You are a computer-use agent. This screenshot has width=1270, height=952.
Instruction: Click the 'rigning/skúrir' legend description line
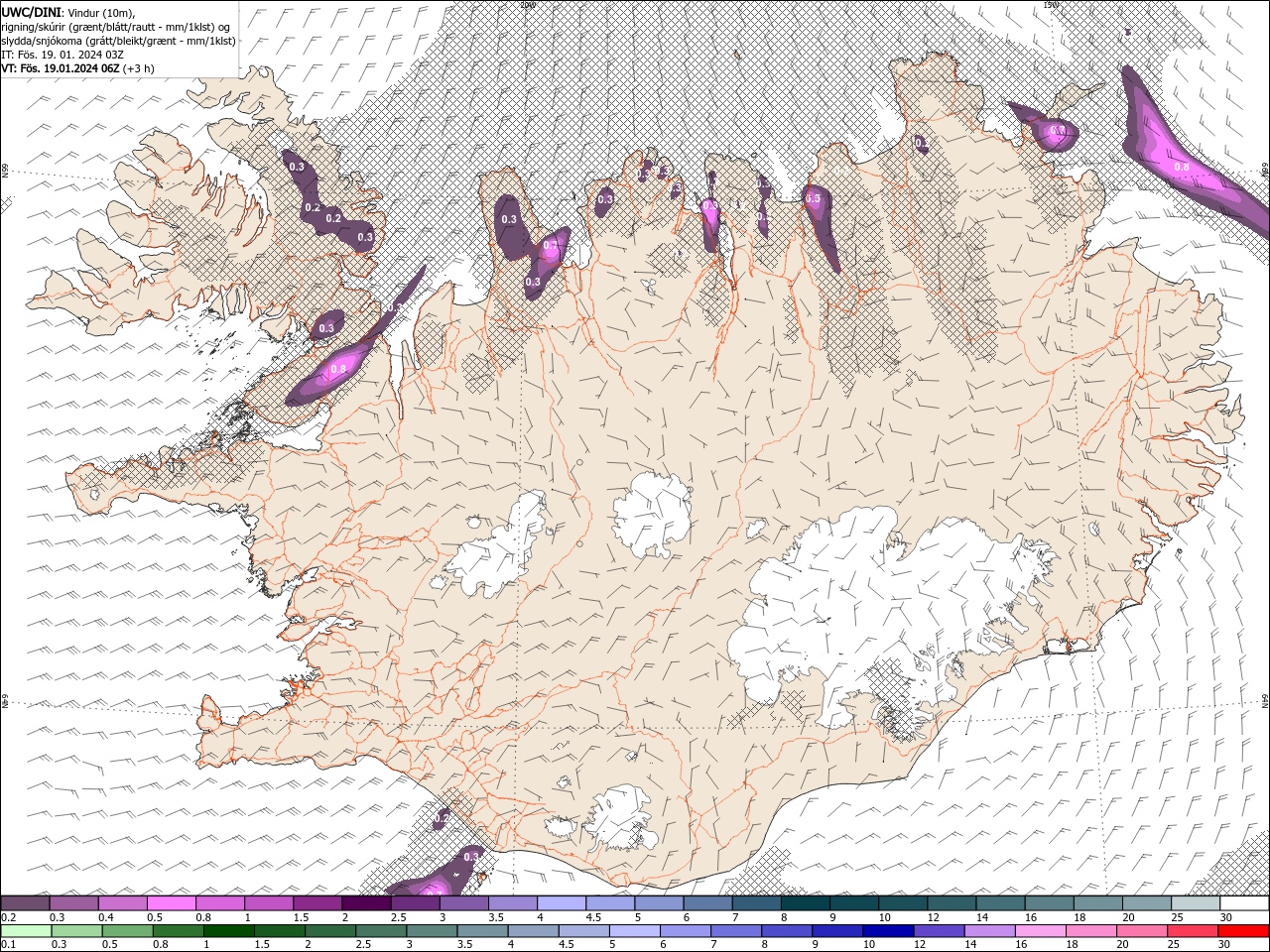(115, 26)
